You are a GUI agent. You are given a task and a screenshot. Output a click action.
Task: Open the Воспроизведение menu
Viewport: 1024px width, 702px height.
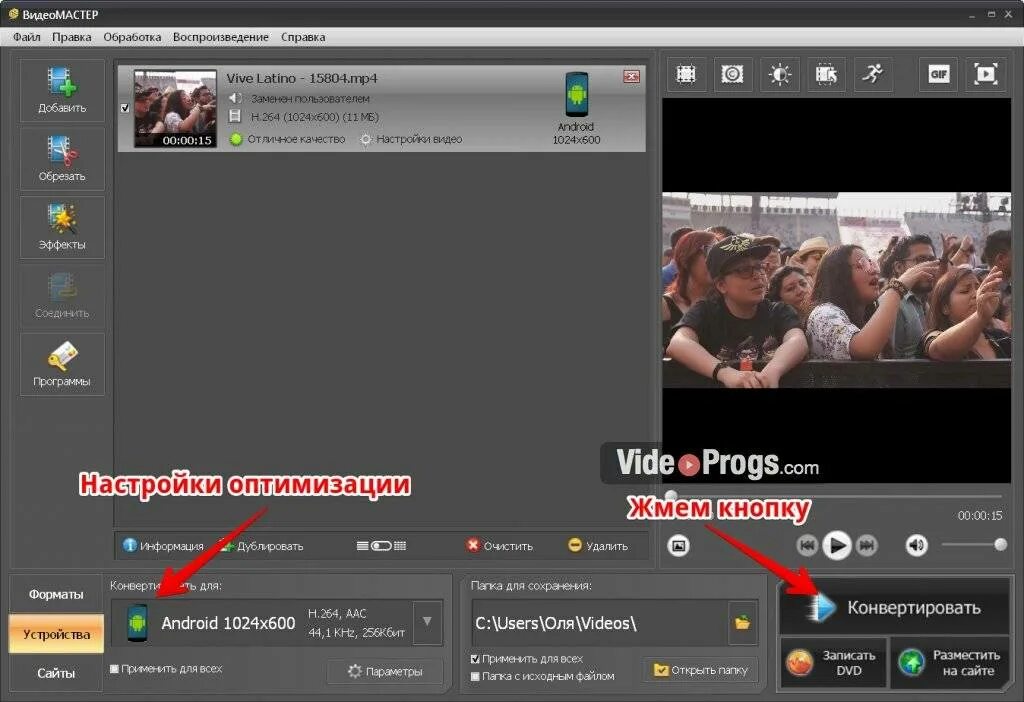point(221,37)
